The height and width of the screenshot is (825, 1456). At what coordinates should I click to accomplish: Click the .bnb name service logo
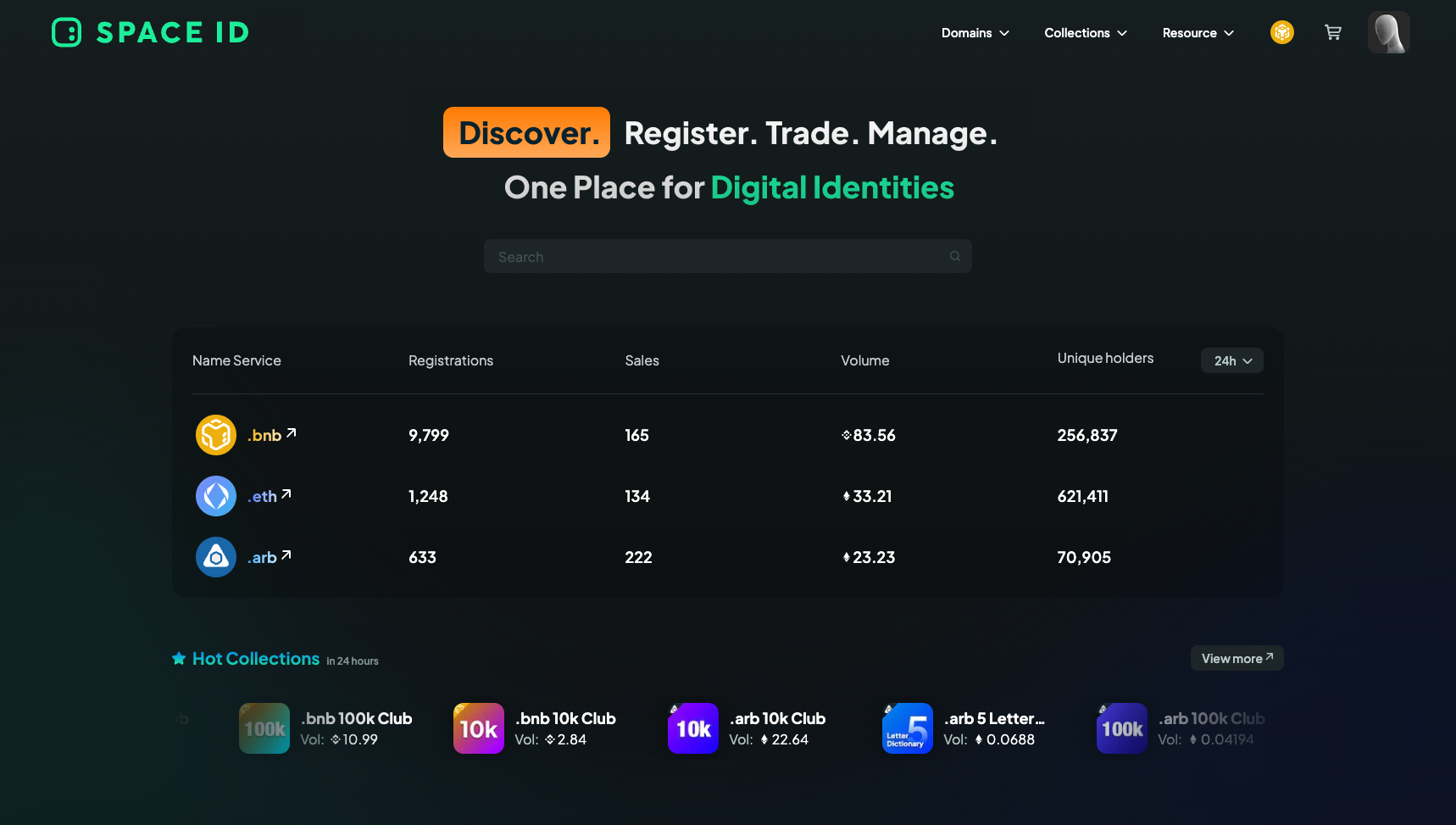coord(216,435)
